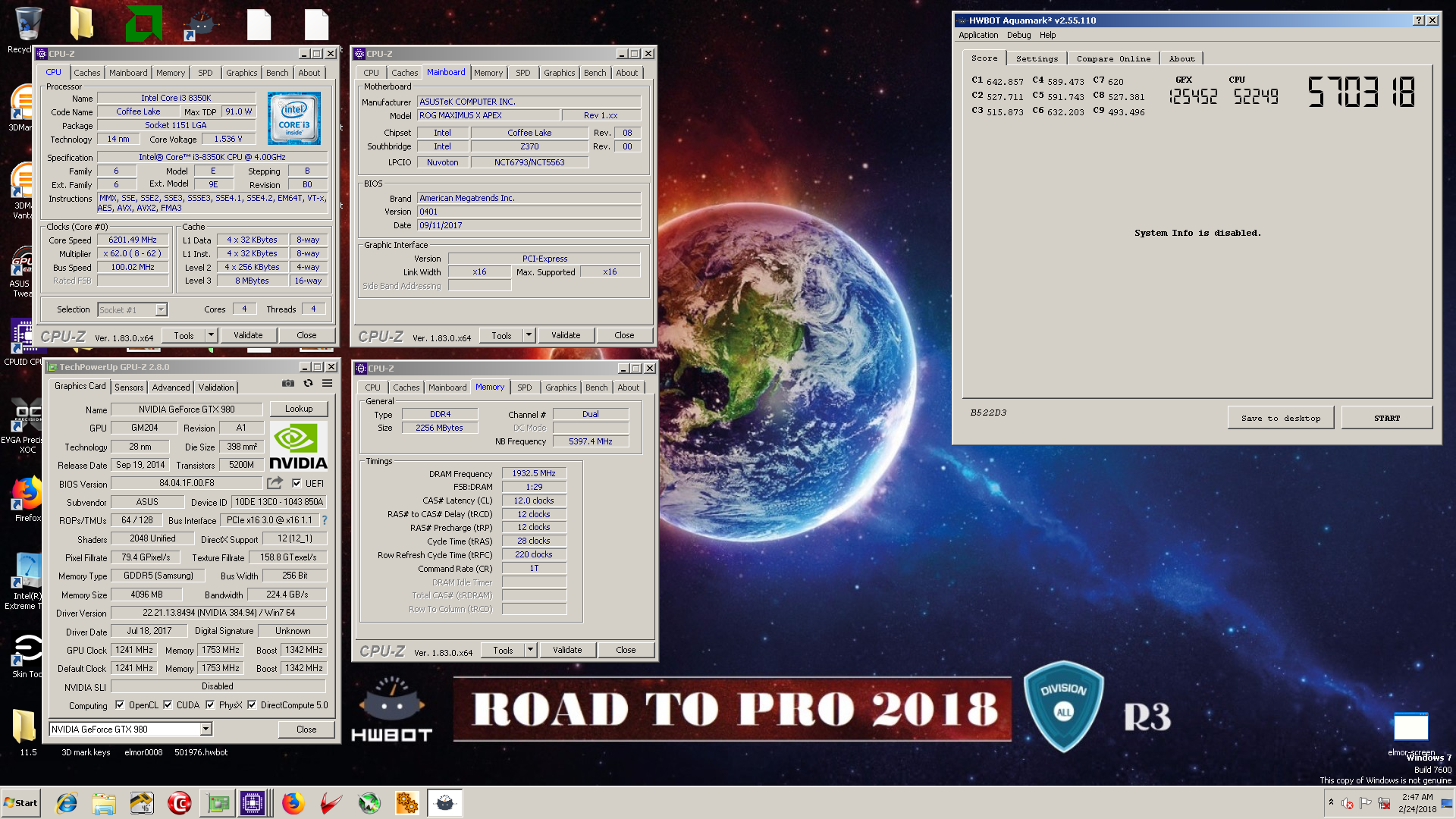Image resolution: width=1456 pixels, height=819 pixels.
Task: Click the Core Speed value 6201.49 MHz
Action: click(133, 240)
